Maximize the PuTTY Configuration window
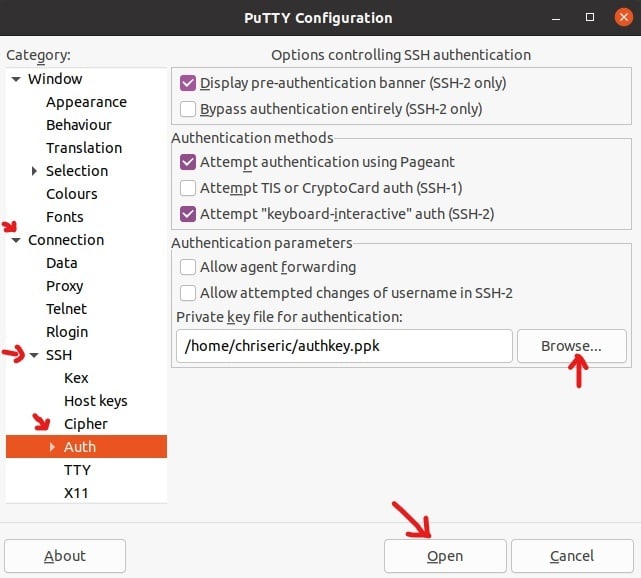The image size is (641, 578). [590, 17]
